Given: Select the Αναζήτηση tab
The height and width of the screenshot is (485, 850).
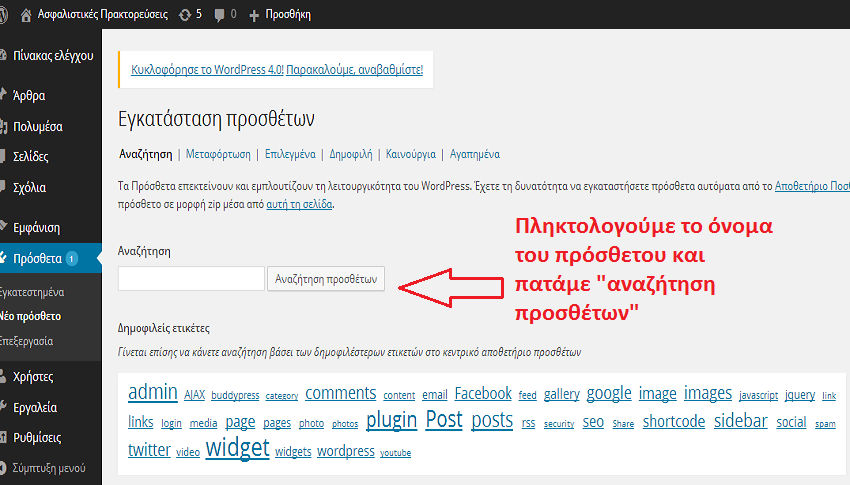Looking at the screenshot, I should click(145, 154).
